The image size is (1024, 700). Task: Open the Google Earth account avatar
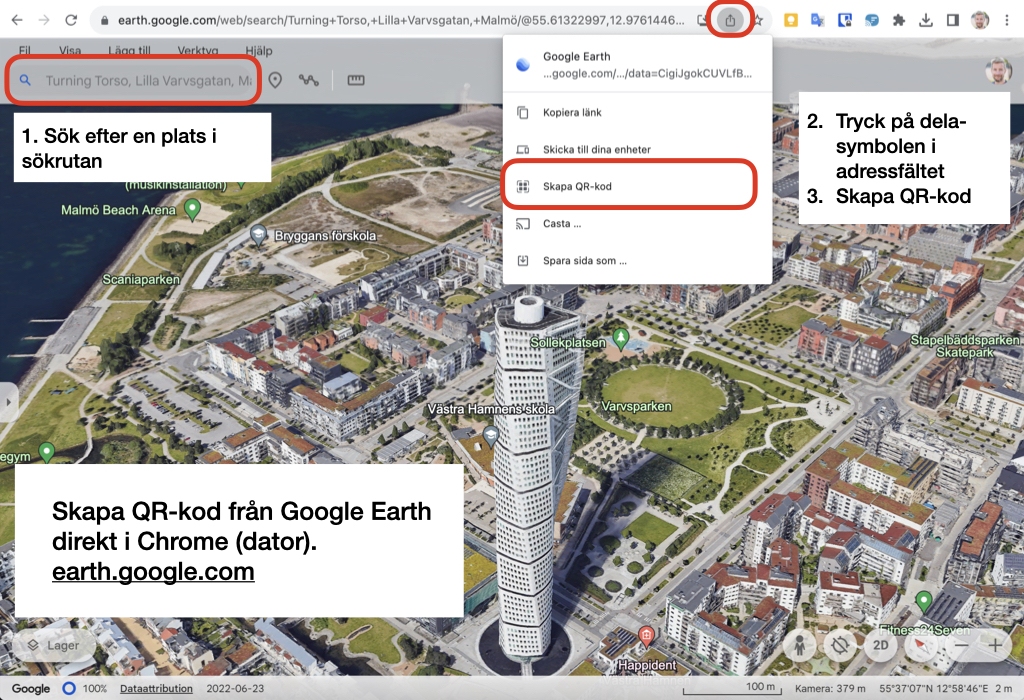click(x=998, y=71)
